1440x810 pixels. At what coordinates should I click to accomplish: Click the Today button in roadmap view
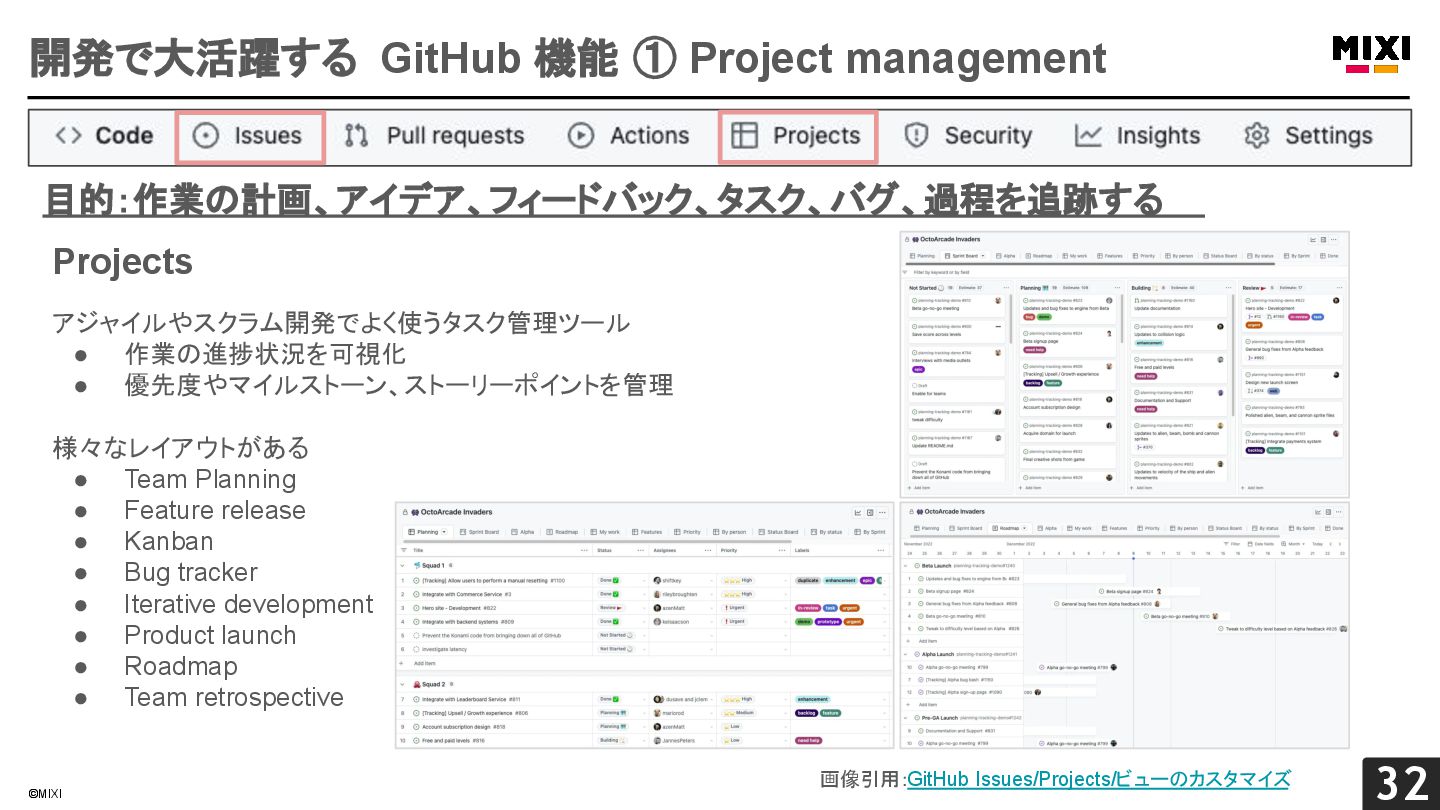(x=1317, y=544)
